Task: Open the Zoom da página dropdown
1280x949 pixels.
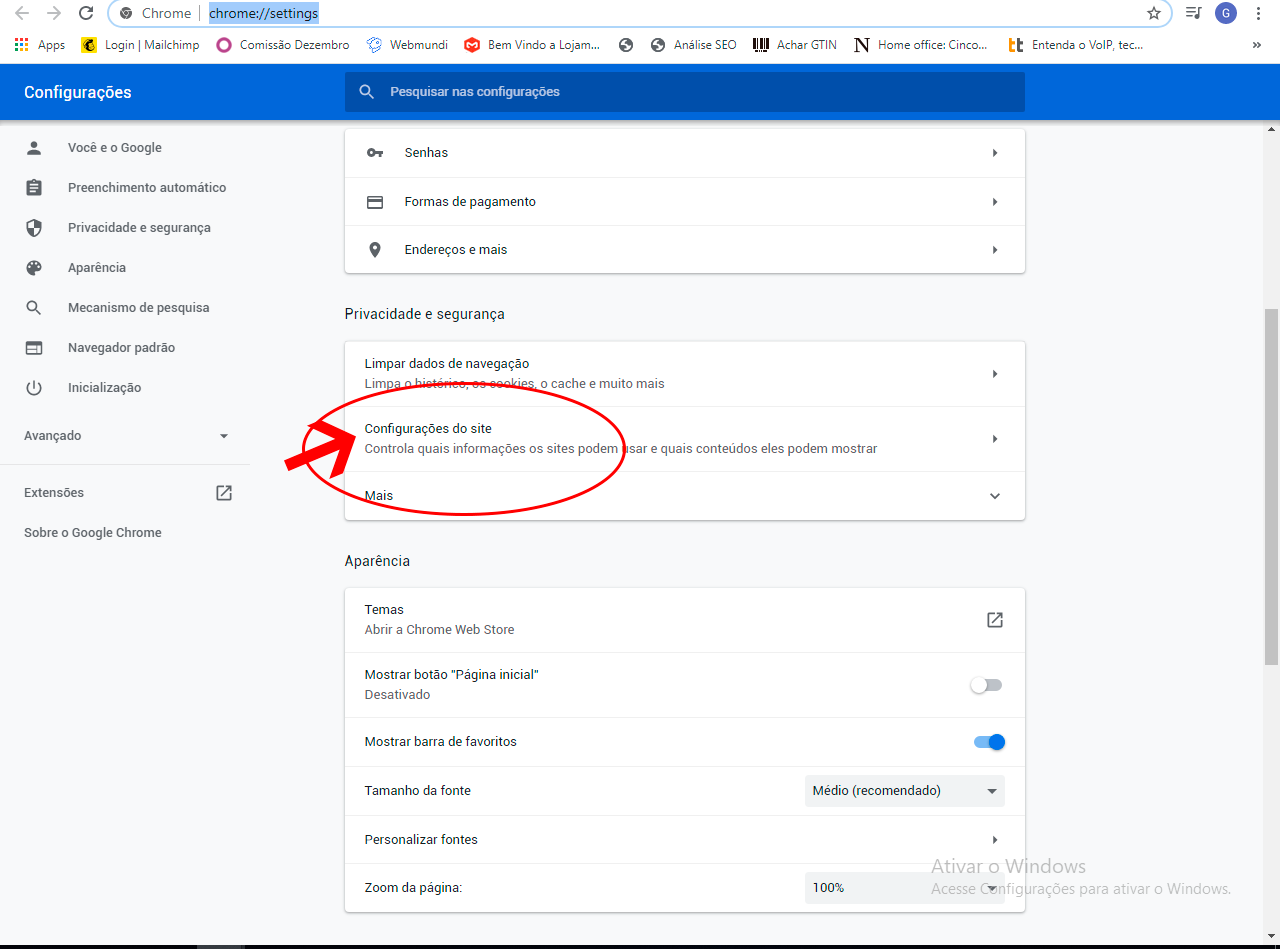Action: pyautogui.click(x=904, y=888)
